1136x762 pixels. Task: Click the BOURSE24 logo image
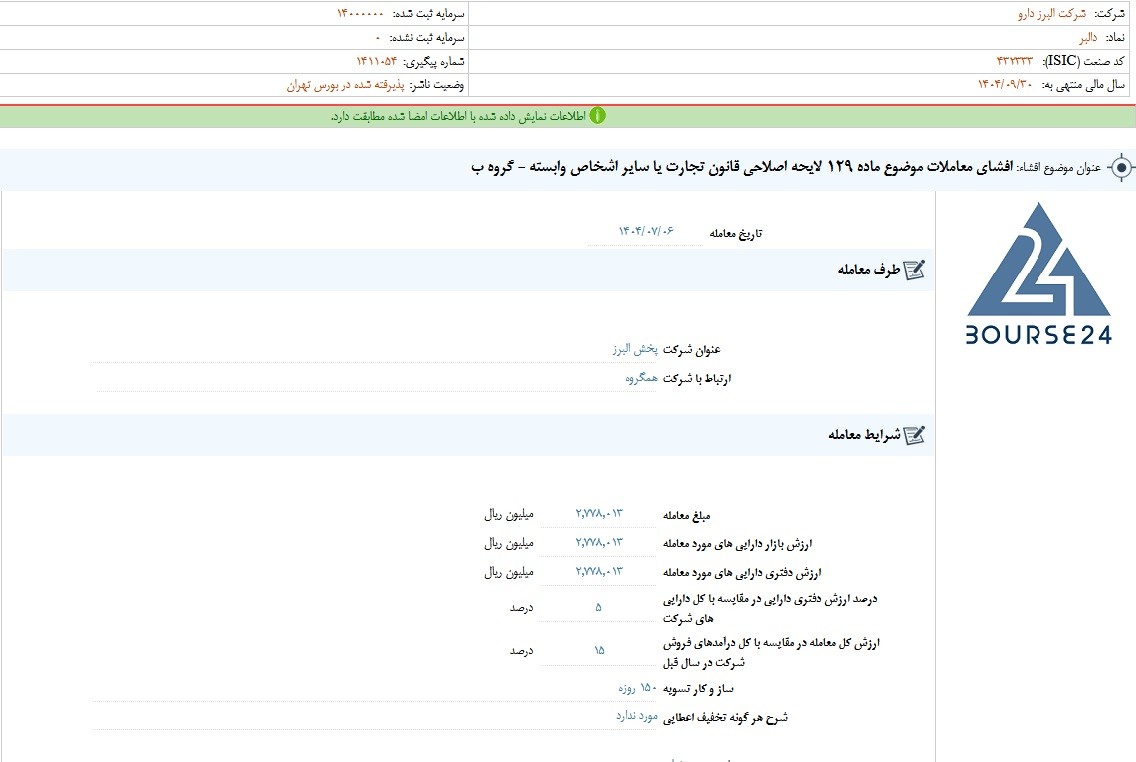coord(1039,273)
